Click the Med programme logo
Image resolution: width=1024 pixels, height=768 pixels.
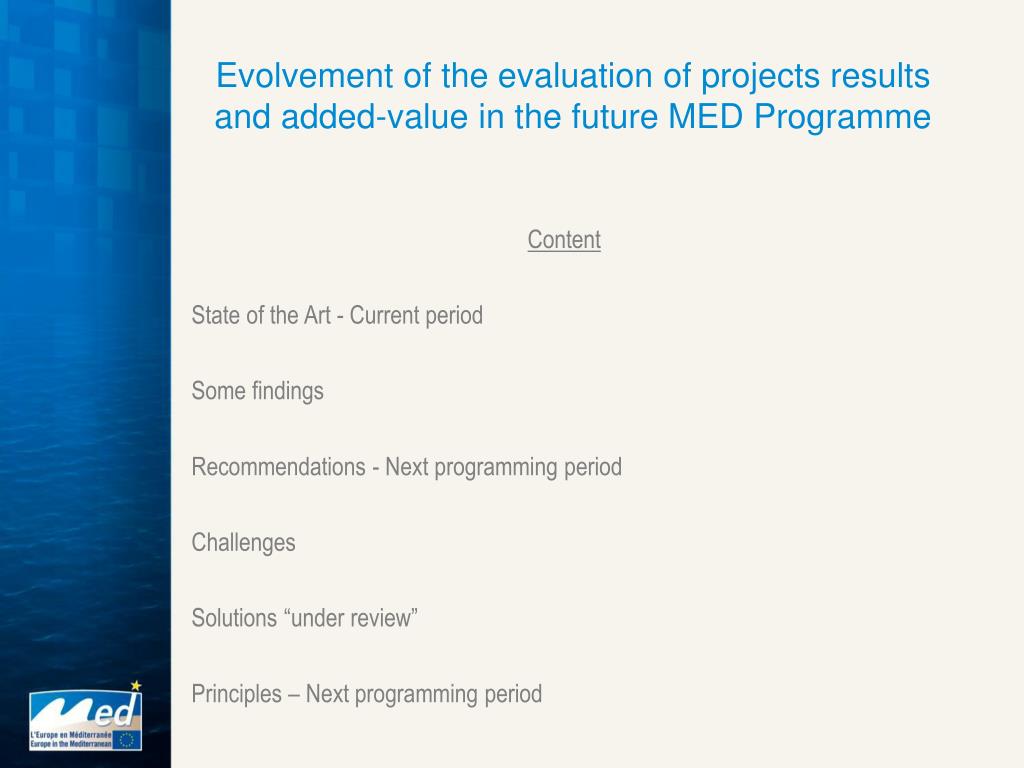(x=86, y=718)
